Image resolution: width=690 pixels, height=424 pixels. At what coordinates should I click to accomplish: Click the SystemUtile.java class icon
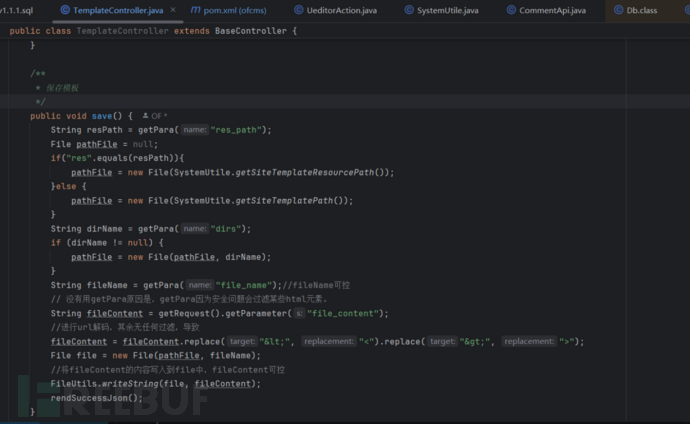click(x=409, y=10)
